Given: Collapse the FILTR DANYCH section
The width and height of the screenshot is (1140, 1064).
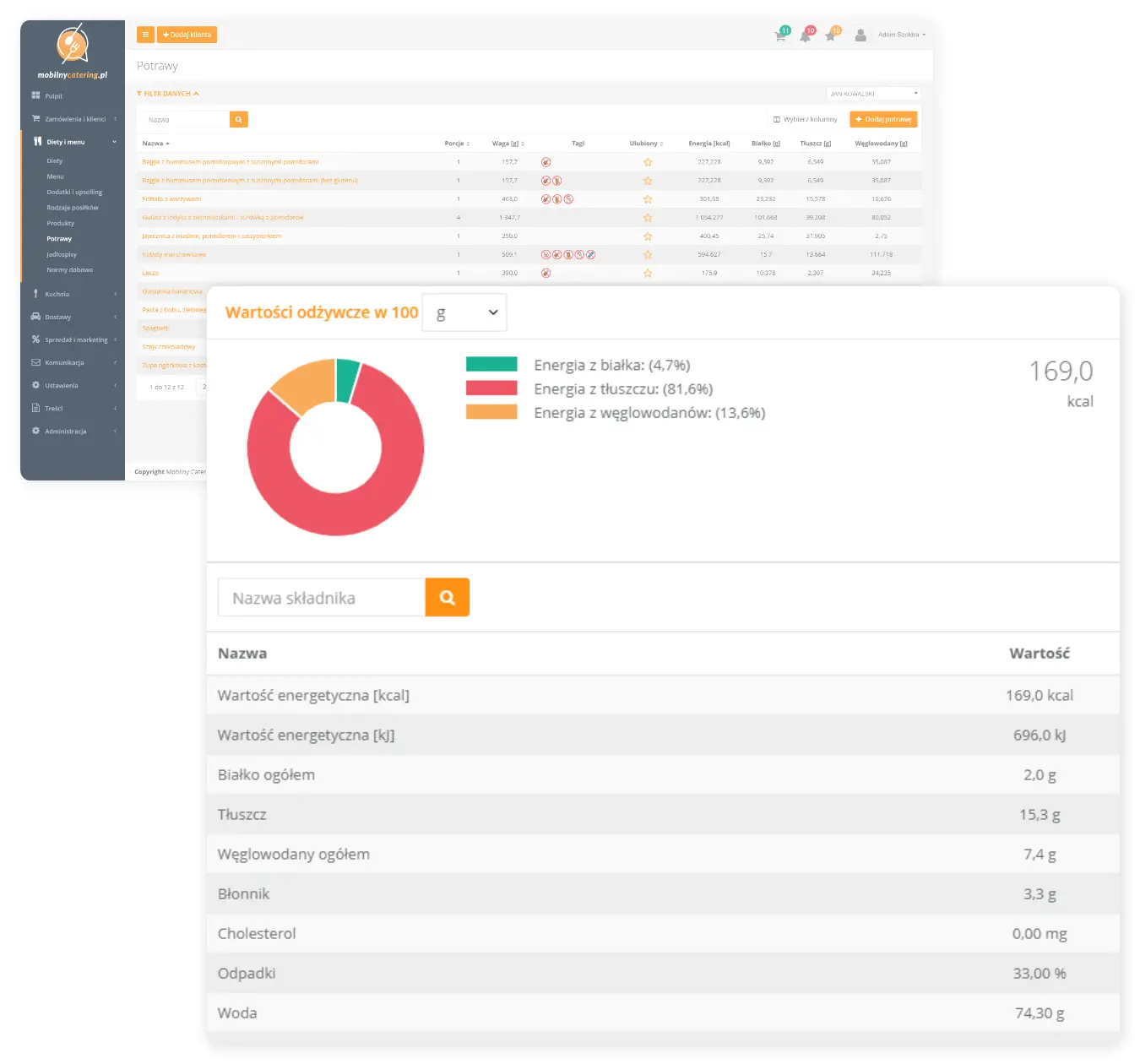Looking at the screenshot, I should pyautogui.click(x=168, y=94).
